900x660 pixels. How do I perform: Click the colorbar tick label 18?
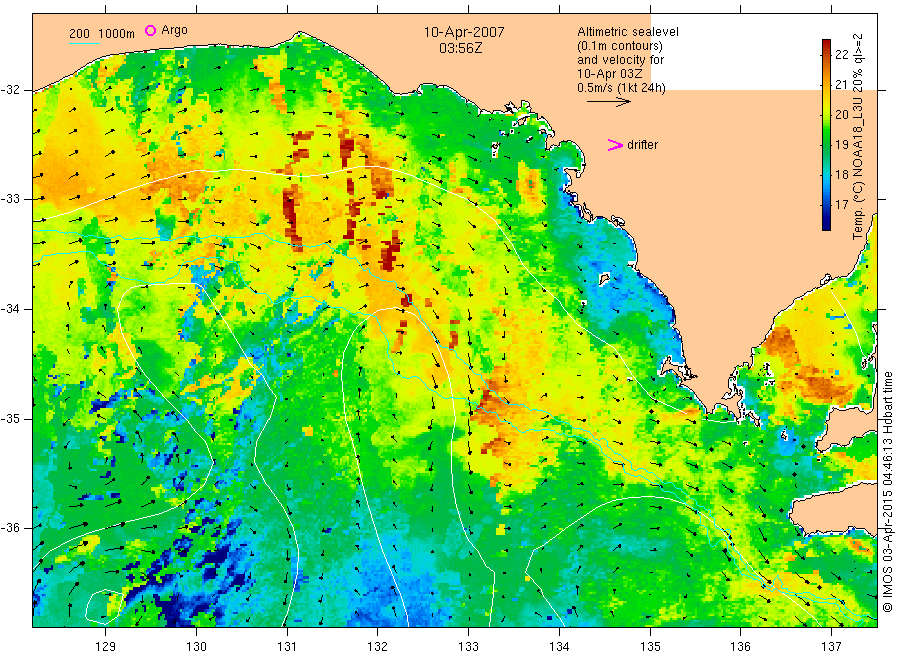[841, 174]
